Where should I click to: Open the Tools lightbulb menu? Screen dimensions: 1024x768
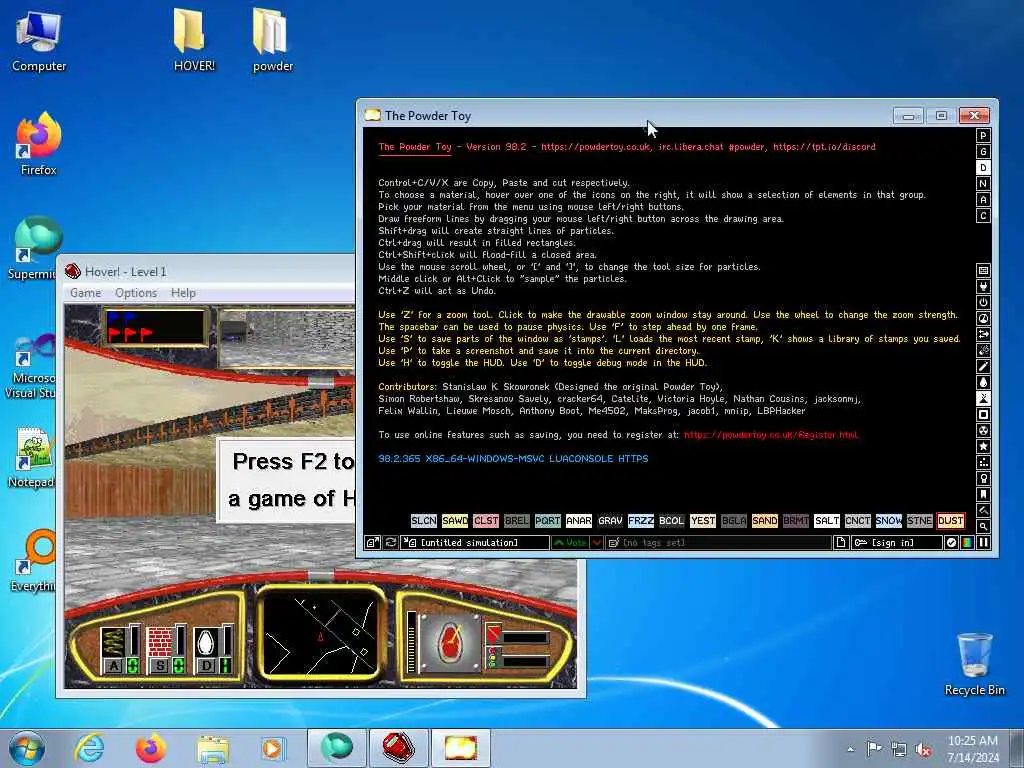coord(983,478)
